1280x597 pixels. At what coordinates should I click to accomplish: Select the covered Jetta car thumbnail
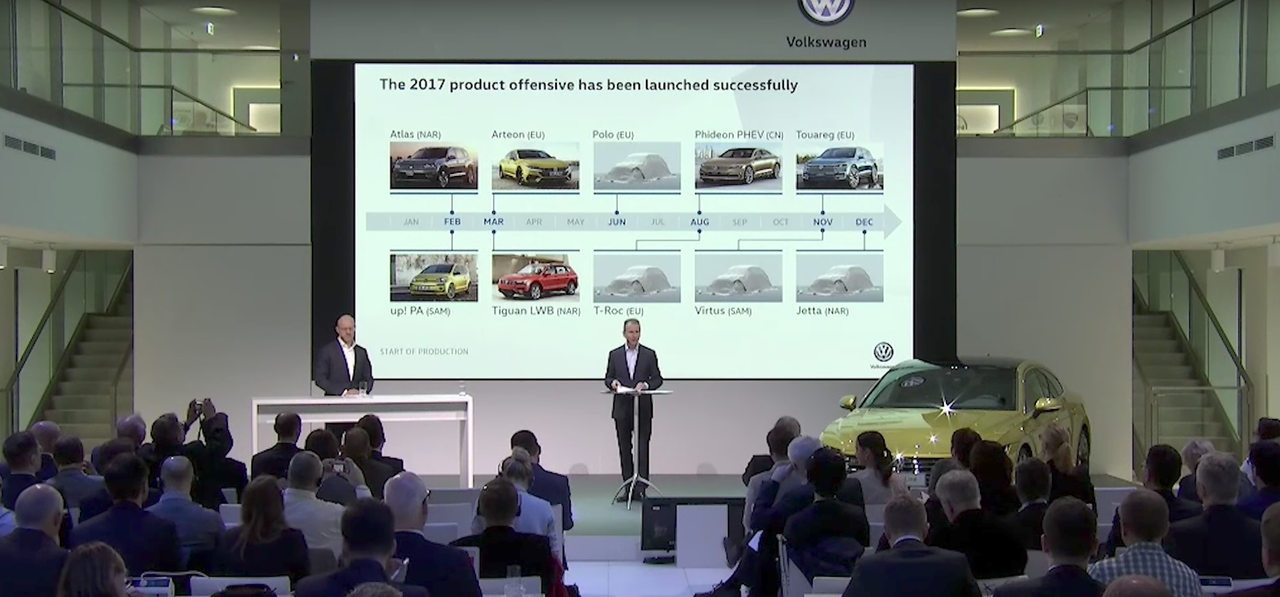(840, 277)
